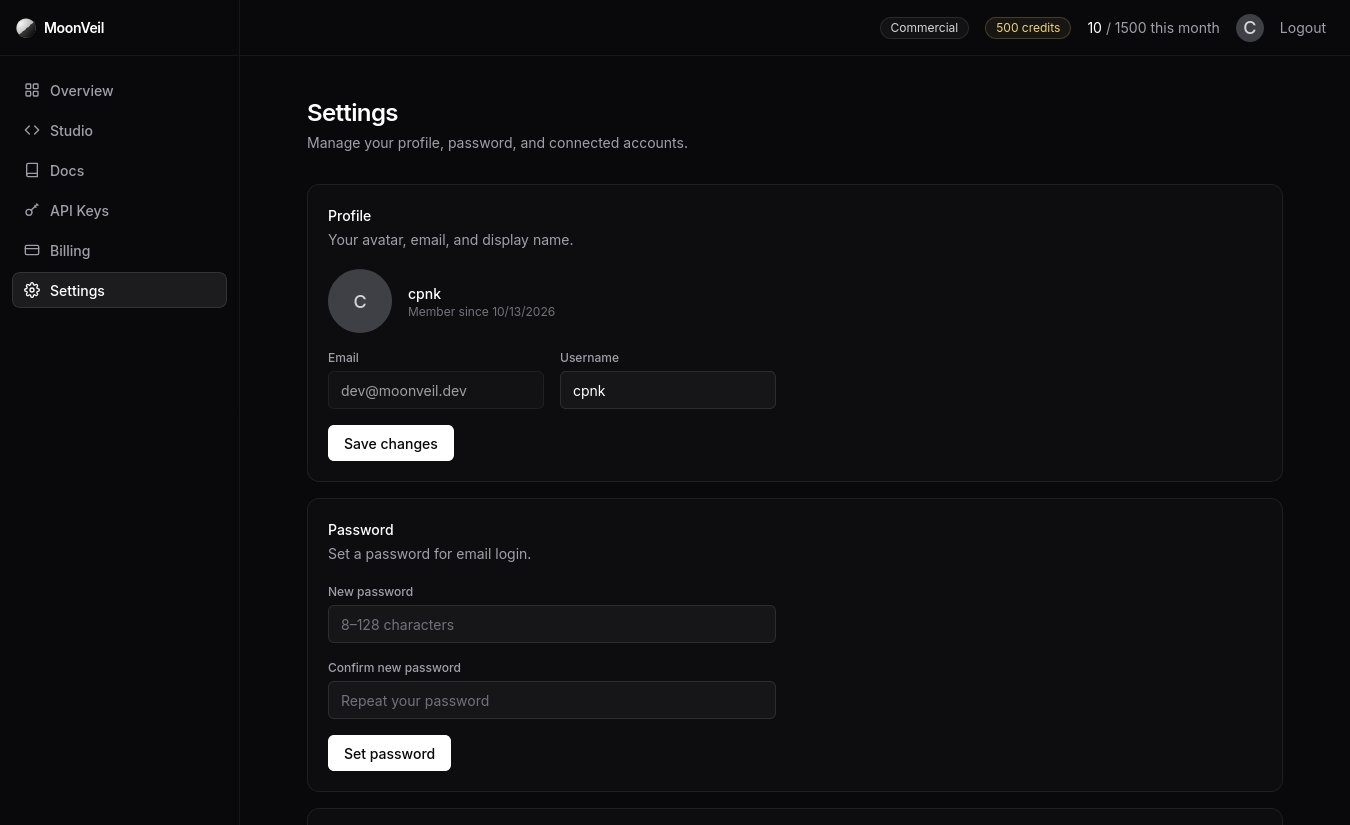The height and width of the screenshot is (825, 1350).
Task: Click the Set password button
Action: 389,753
